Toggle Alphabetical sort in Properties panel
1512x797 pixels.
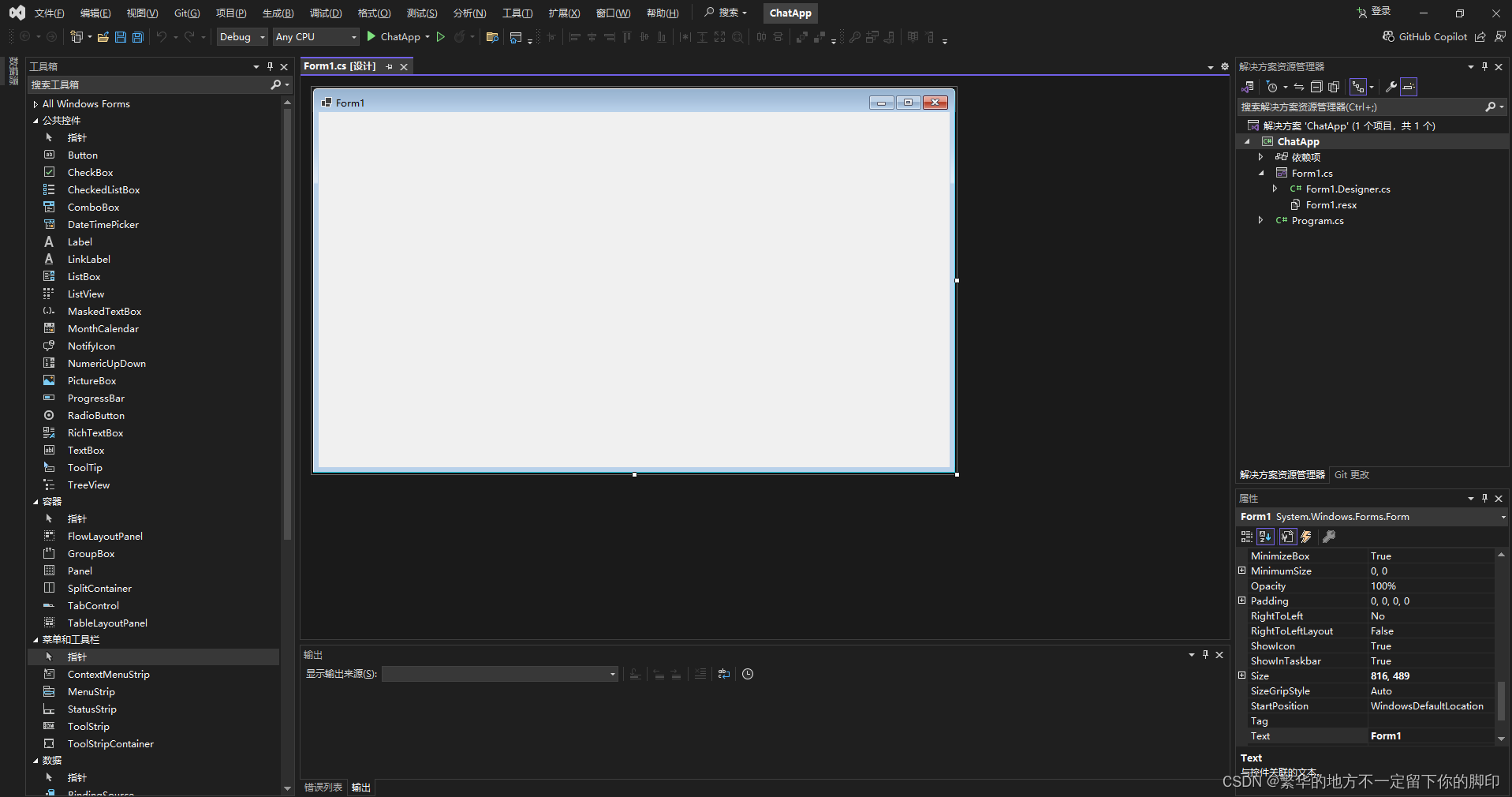[x=1265, y=537]
